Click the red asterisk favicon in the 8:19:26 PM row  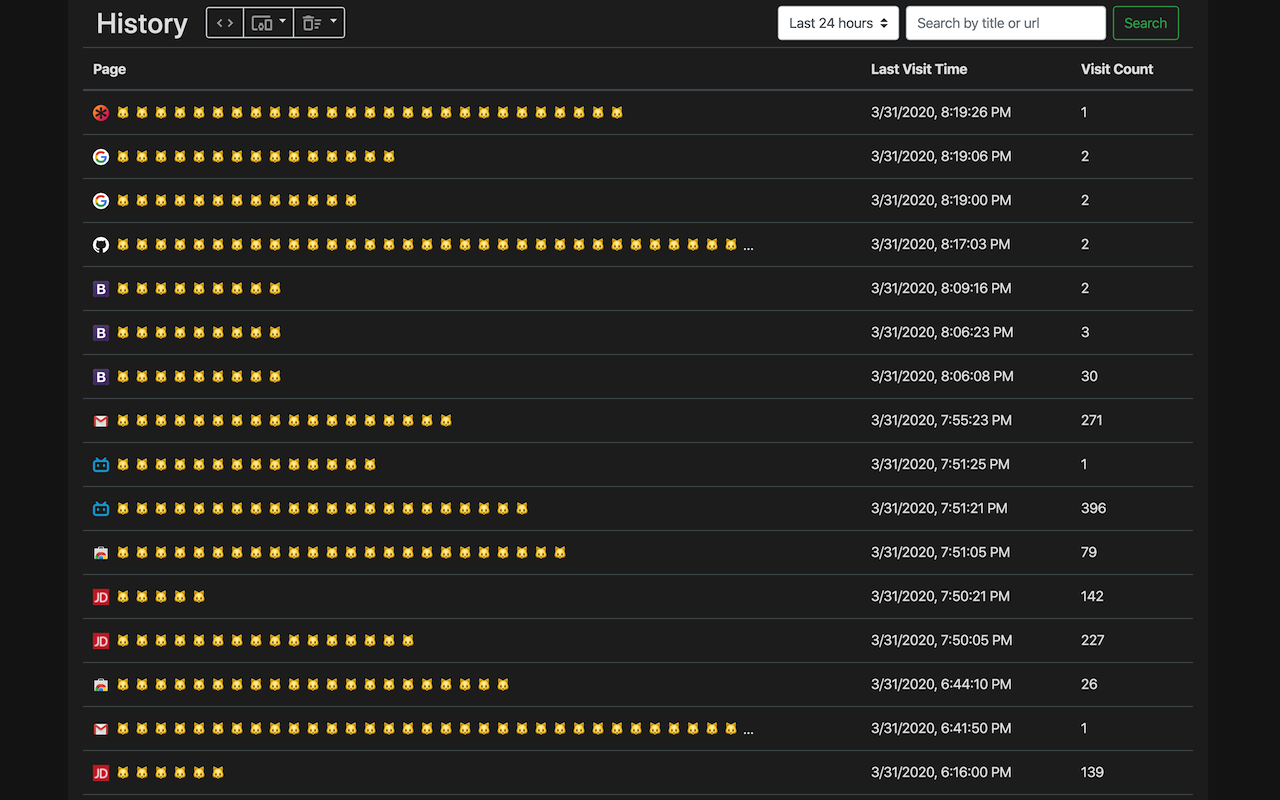click(x=101, y=113)
